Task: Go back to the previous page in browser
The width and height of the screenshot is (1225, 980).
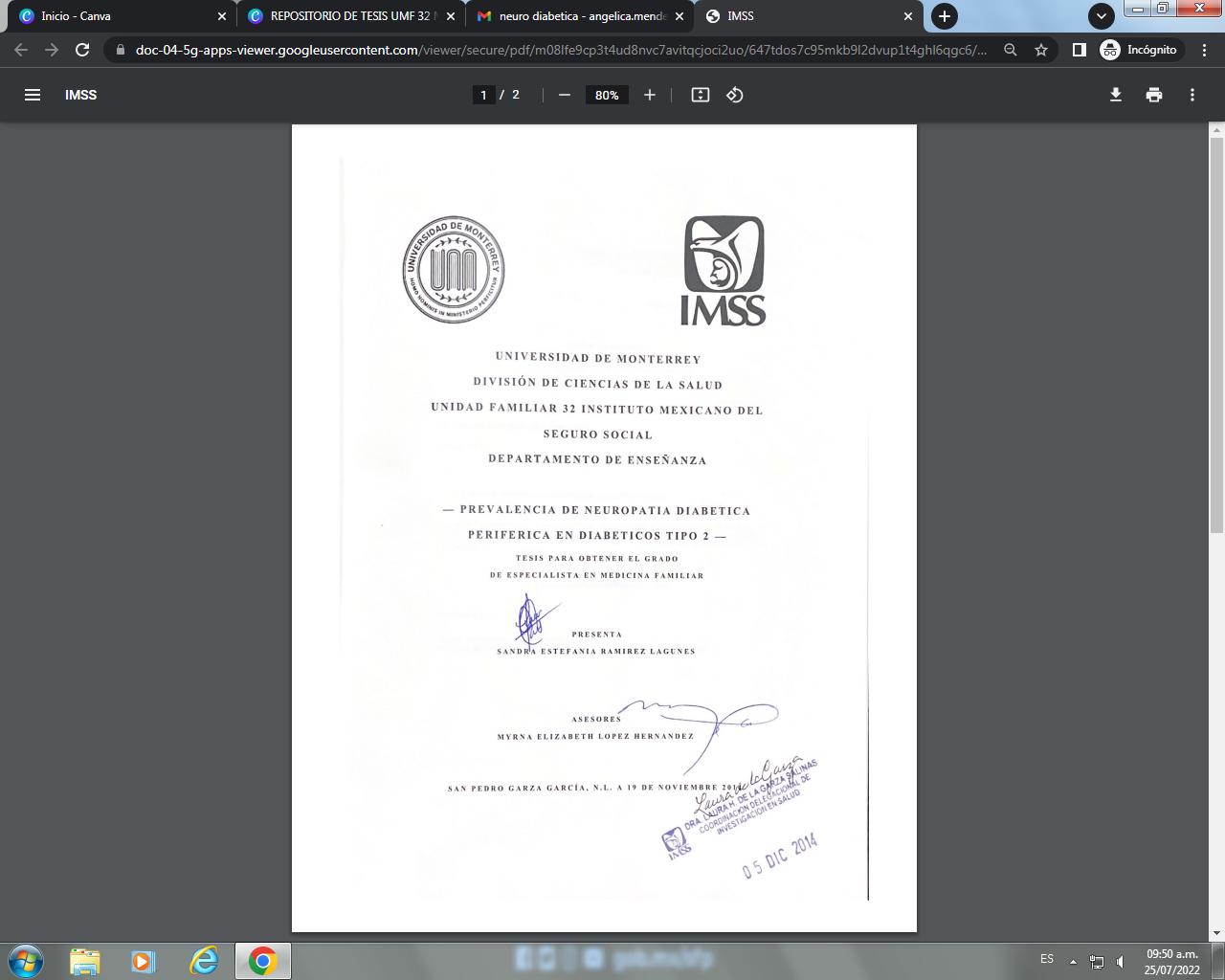Action: coord(21,50)
